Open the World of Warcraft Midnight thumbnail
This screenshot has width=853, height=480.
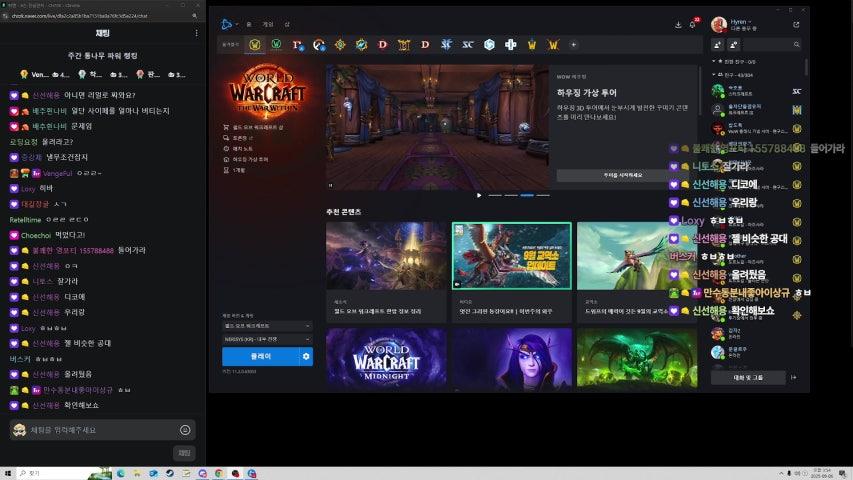click(386, 358)
